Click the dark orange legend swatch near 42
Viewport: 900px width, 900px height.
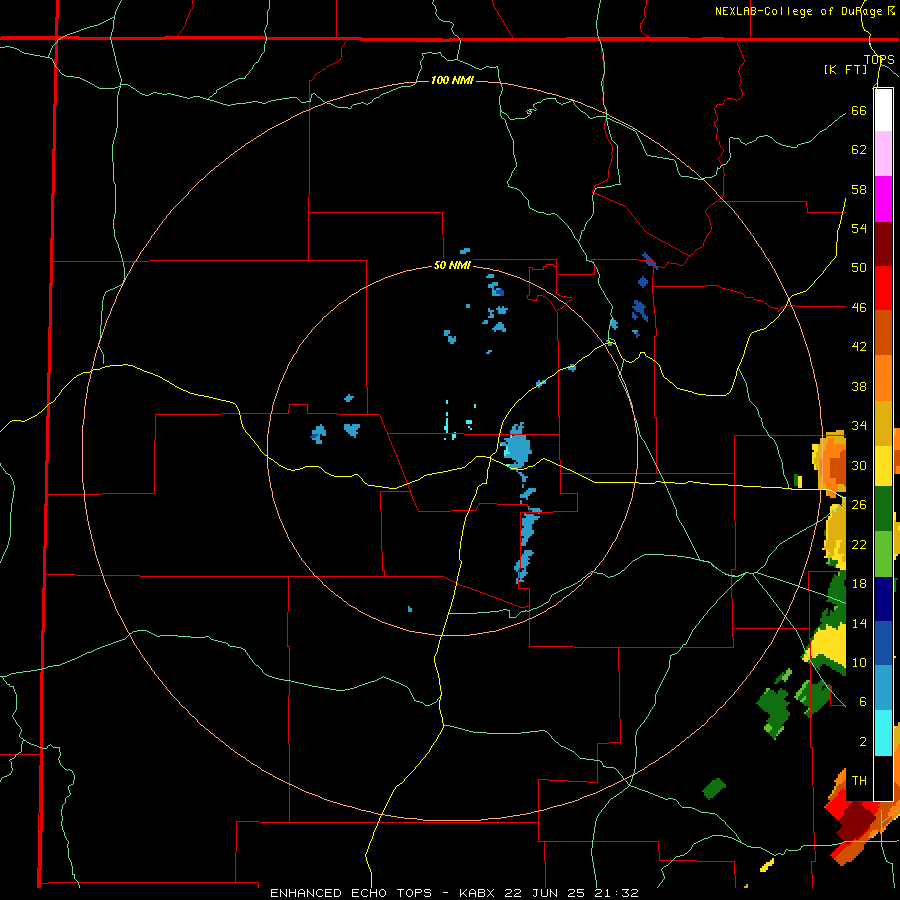pos(883,333)
